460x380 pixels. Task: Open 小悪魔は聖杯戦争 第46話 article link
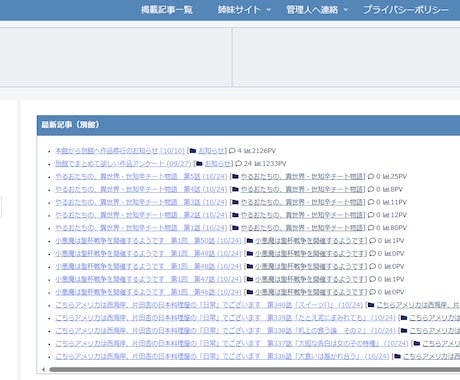point(148,292)
